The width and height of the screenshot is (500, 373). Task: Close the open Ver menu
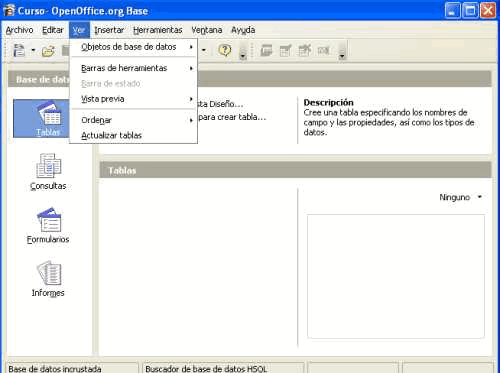coord(79,30)
